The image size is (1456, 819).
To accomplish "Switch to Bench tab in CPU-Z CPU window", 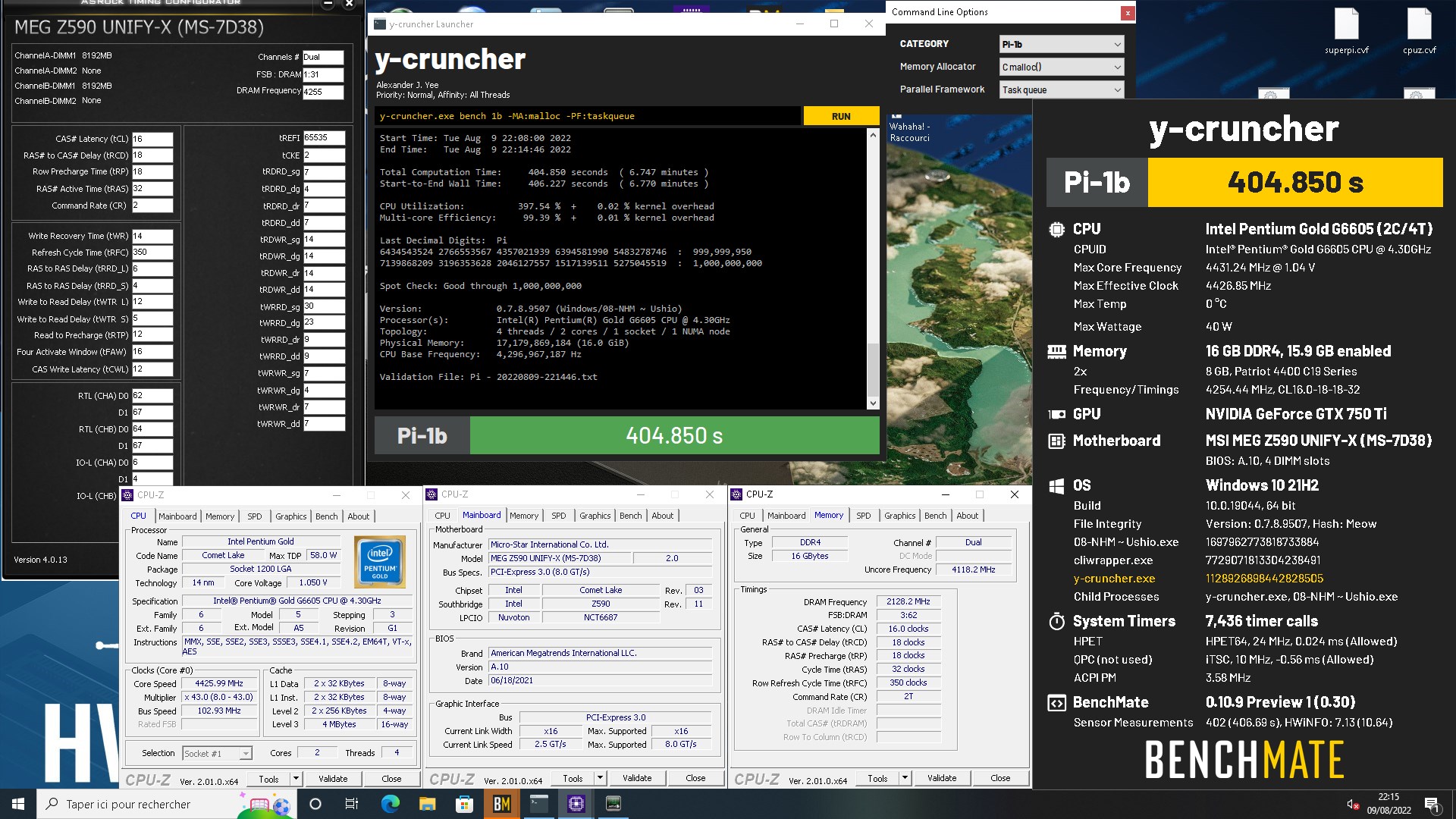I will (x=327, y=516).
